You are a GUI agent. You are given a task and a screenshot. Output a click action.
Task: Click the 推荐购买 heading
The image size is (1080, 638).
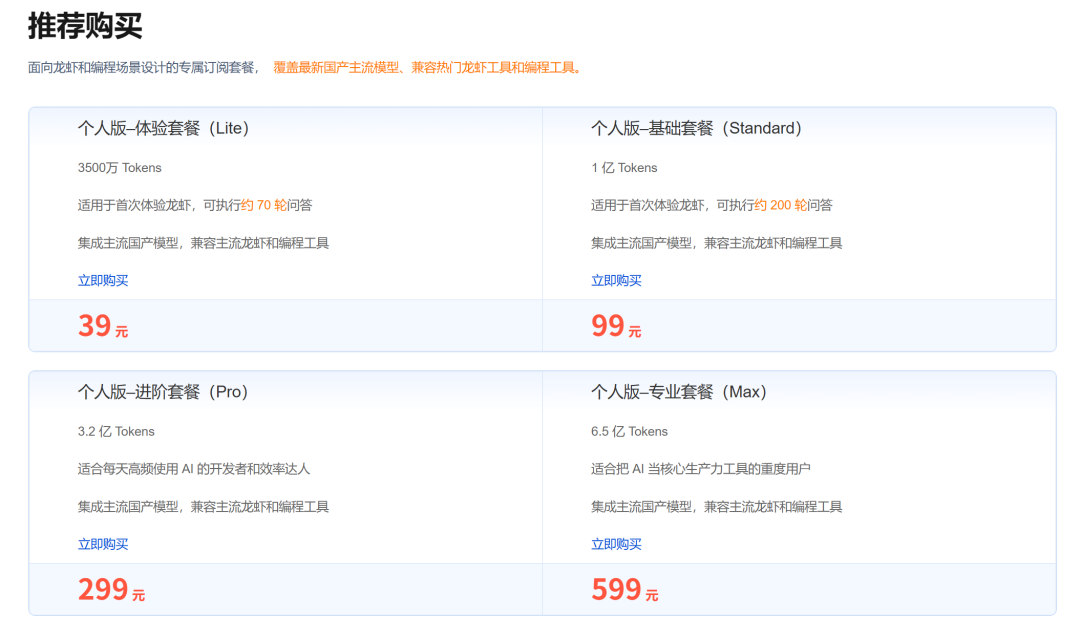(85, 26)
